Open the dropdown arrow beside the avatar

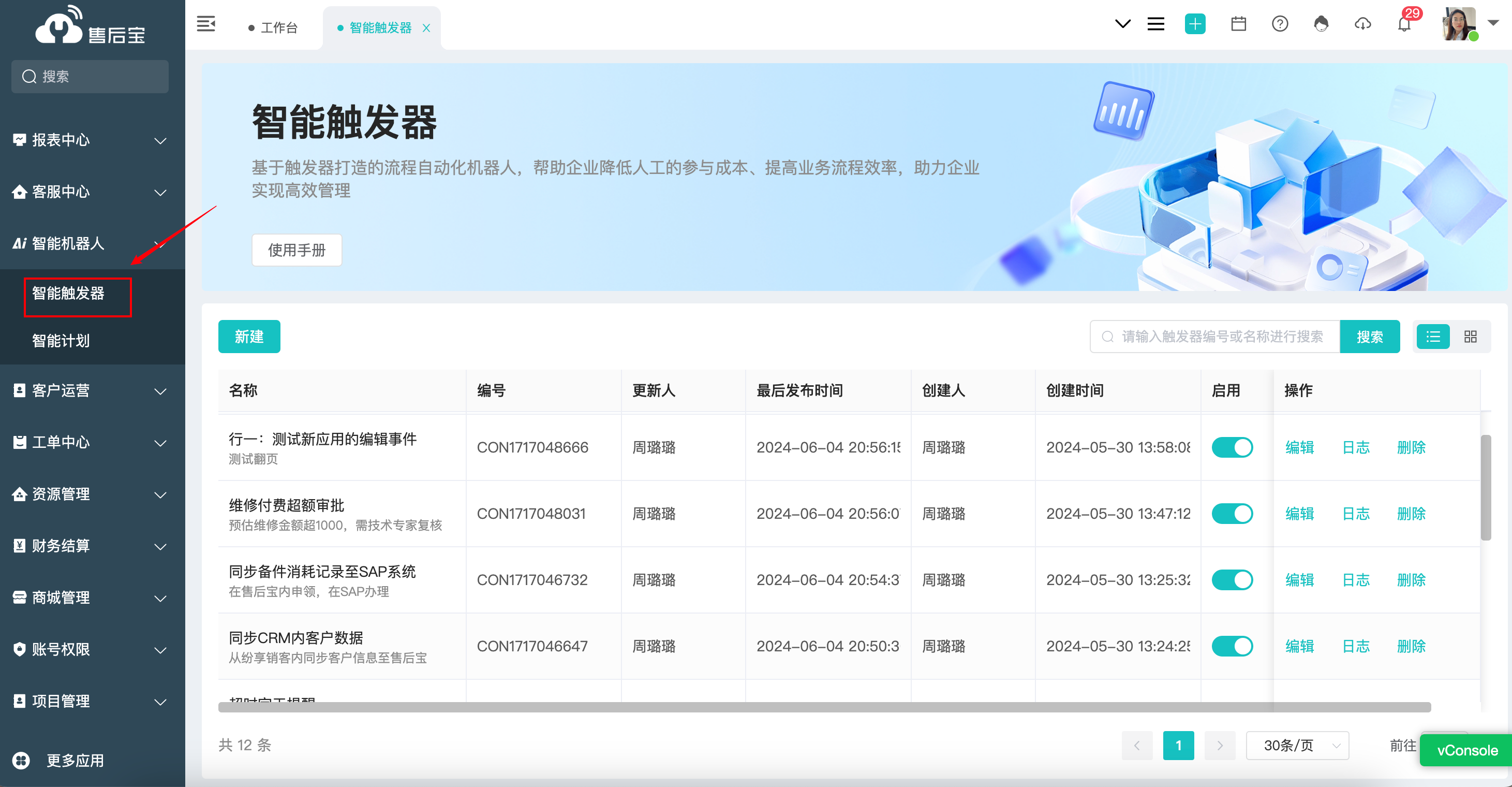coord(1494,23)
